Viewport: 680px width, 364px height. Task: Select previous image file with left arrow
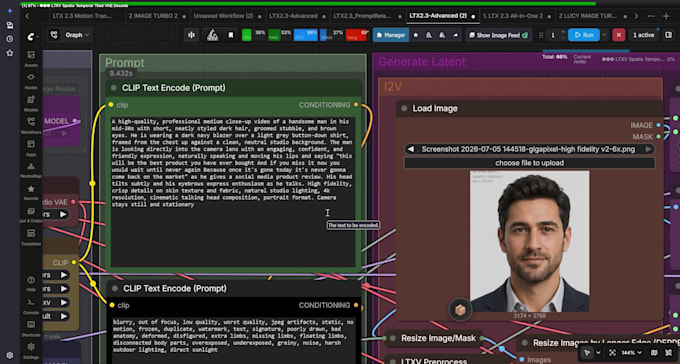point(410,149)
